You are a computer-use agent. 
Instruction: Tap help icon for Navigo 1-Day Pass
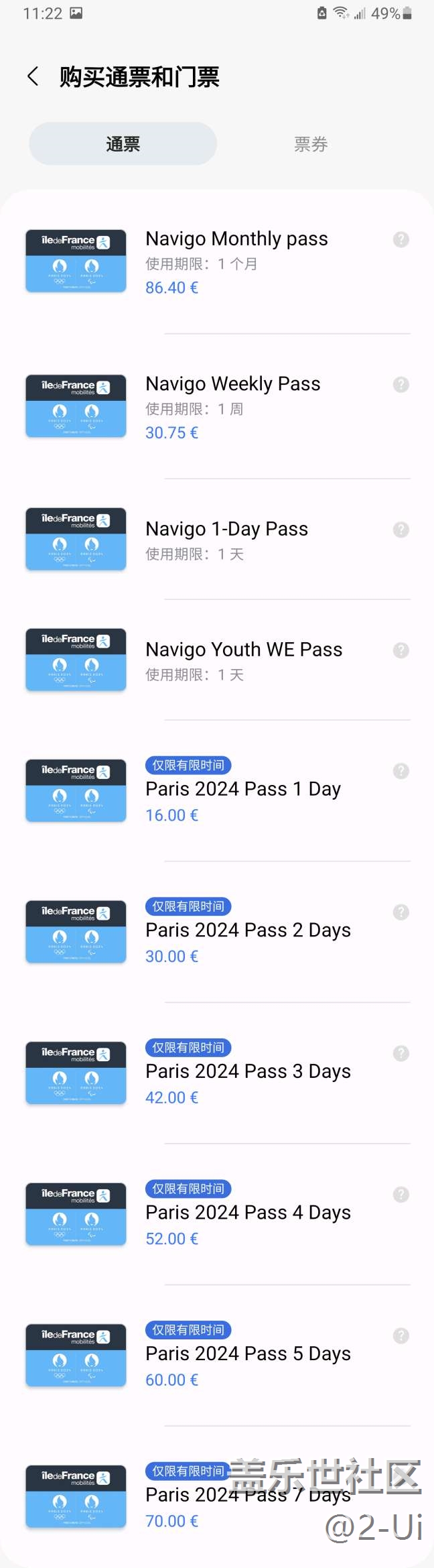coord(401,530)
